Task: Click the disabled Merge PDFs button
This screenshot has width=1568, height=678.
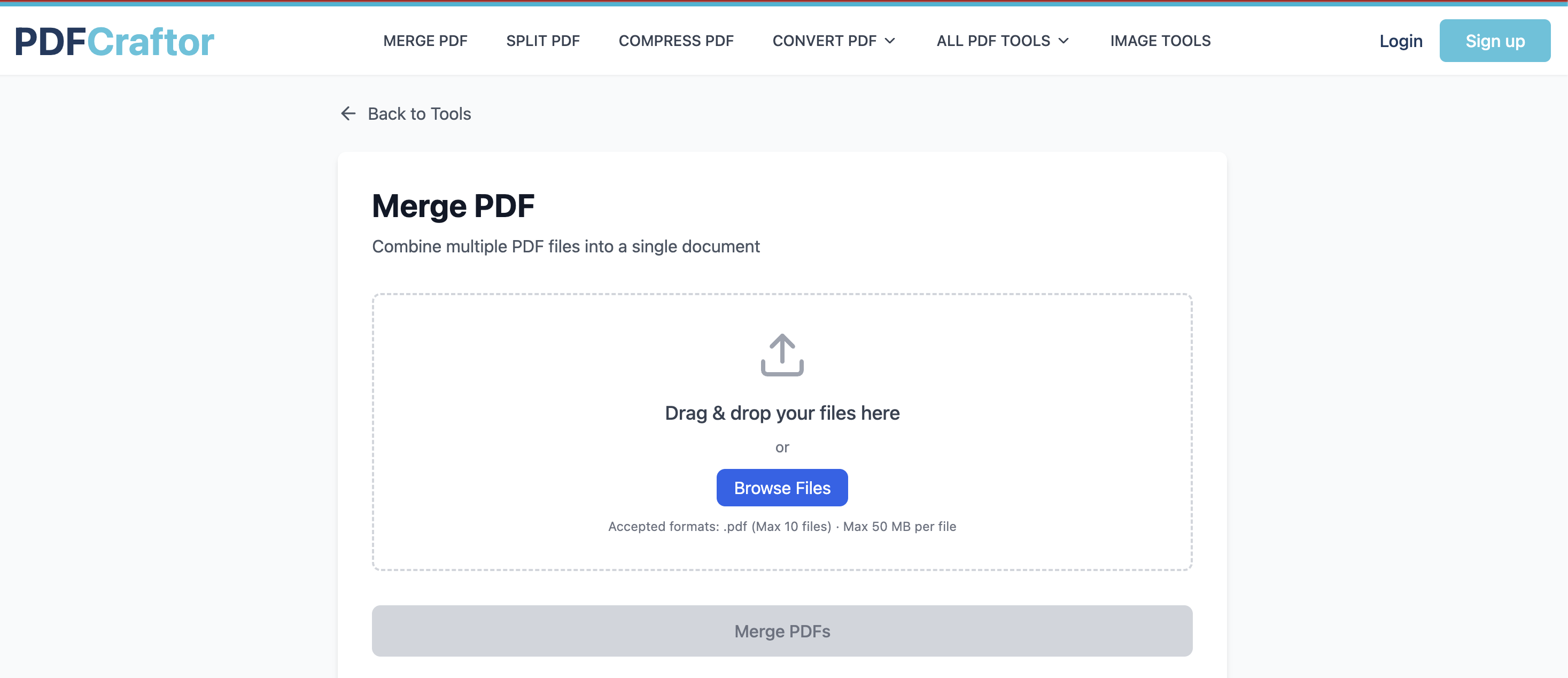Action: coord(782,631)
